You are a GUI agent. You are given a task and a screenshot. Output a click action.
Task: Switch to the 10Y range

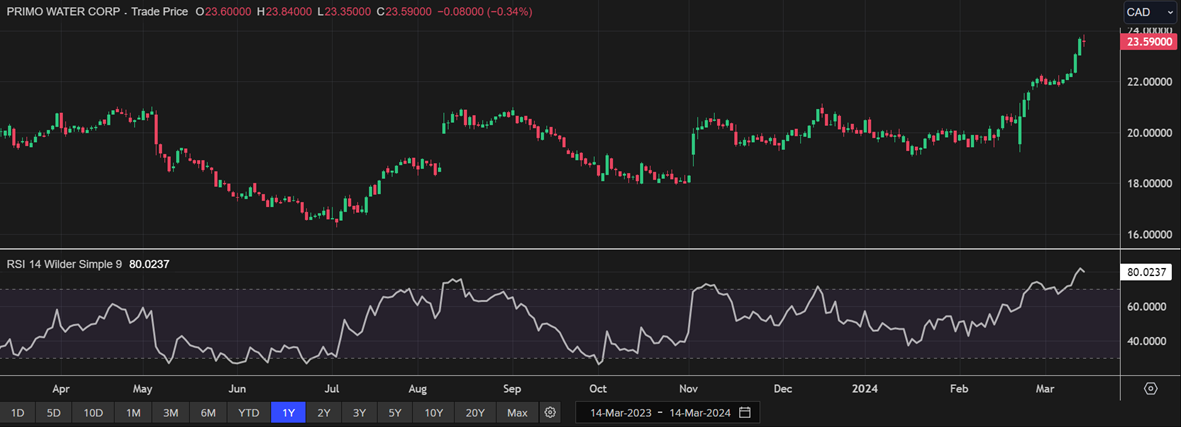click(434, 413)
